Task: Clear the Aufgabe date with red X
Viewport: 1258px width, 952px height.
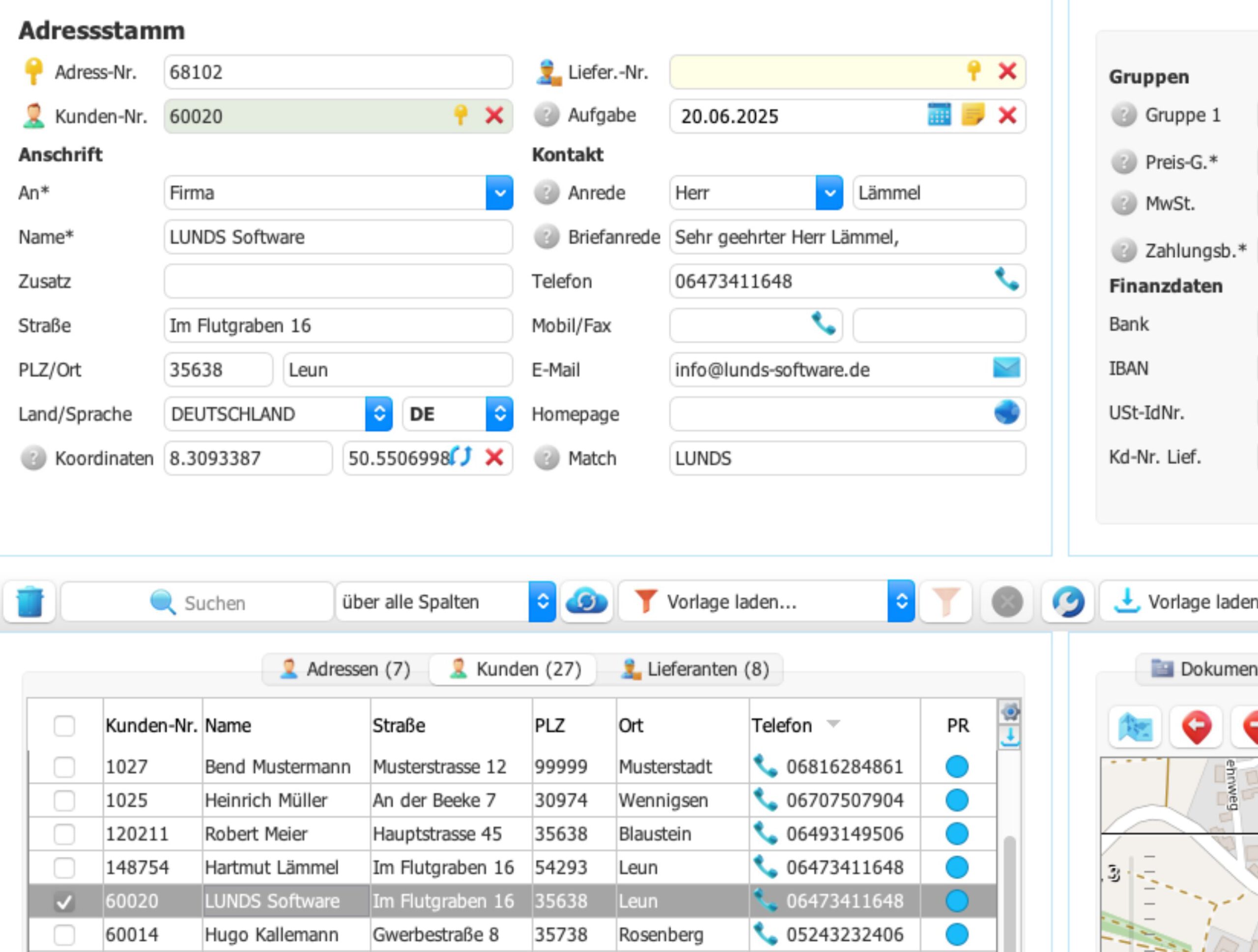Action: point(1007,115)
